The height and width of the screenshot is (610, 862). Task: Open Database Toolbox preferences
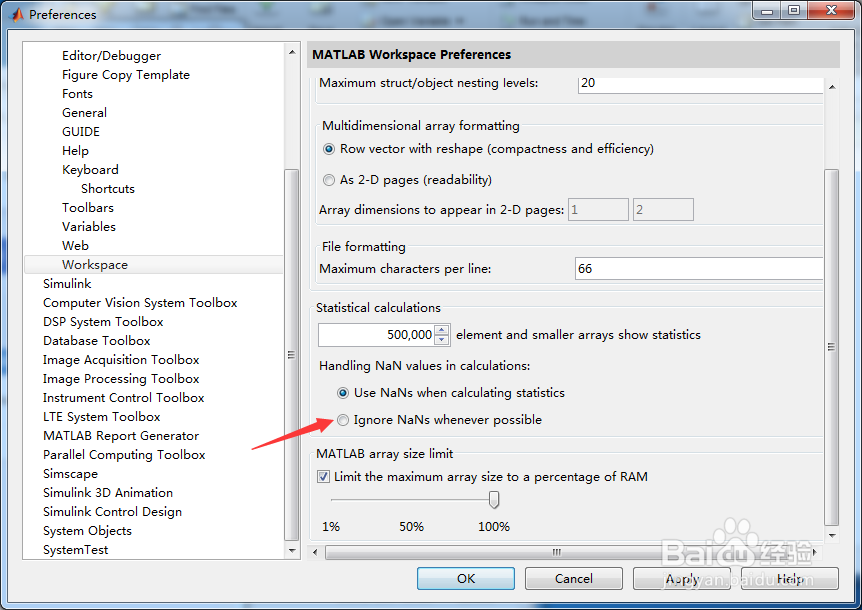(97, 341)
